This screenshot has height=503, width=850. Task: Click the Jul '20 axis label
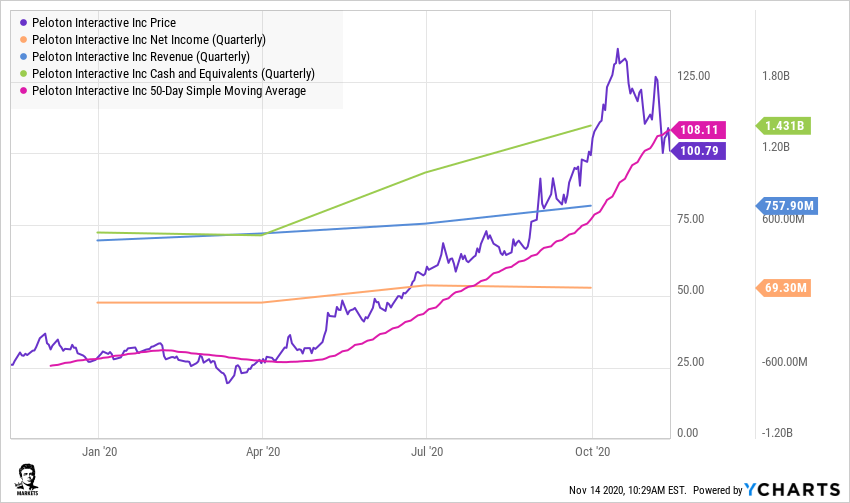point(427,452)
